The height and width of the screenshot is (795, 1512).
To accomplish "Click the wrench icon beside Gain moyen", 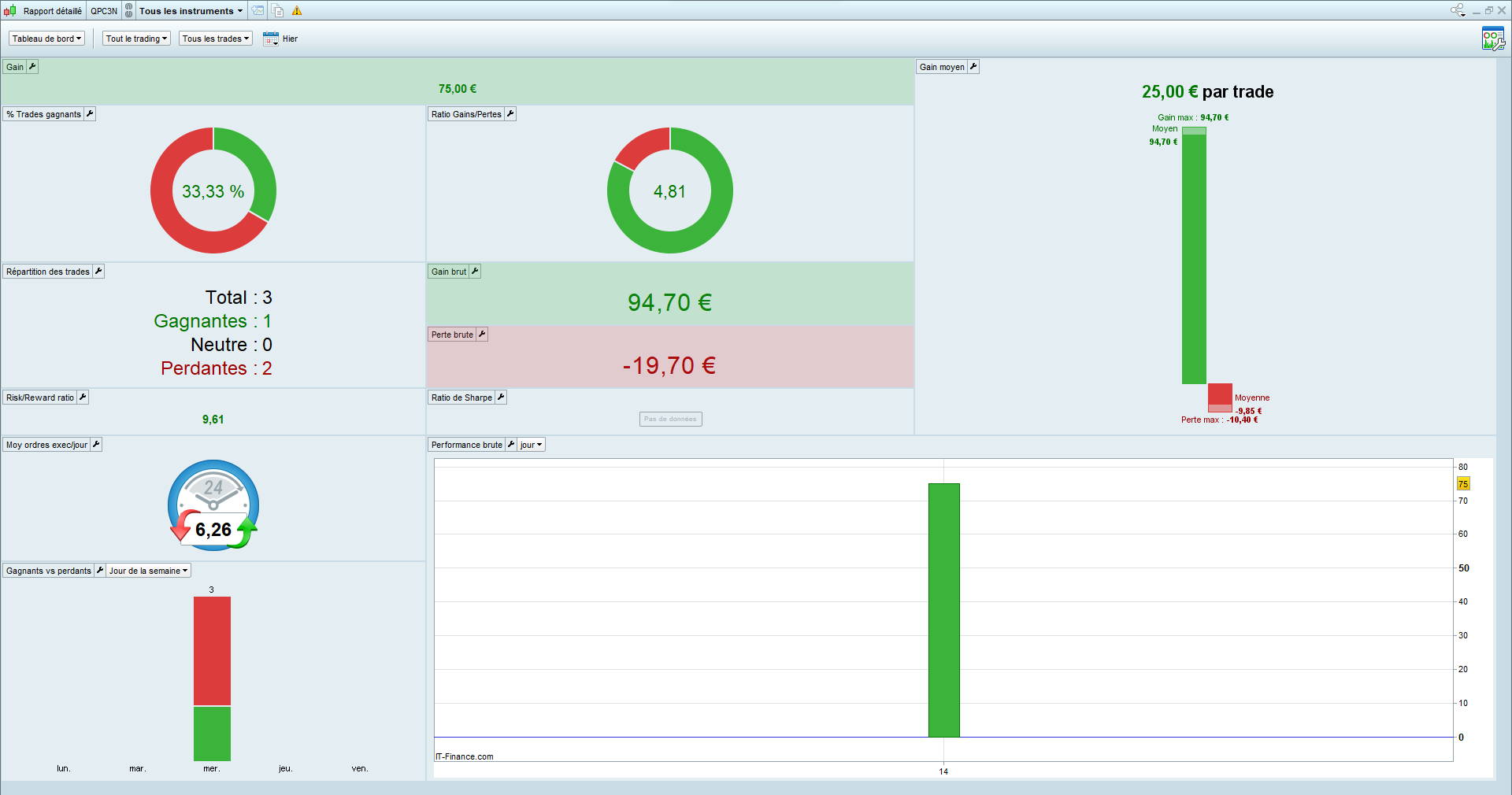I will tap(973, 67).
